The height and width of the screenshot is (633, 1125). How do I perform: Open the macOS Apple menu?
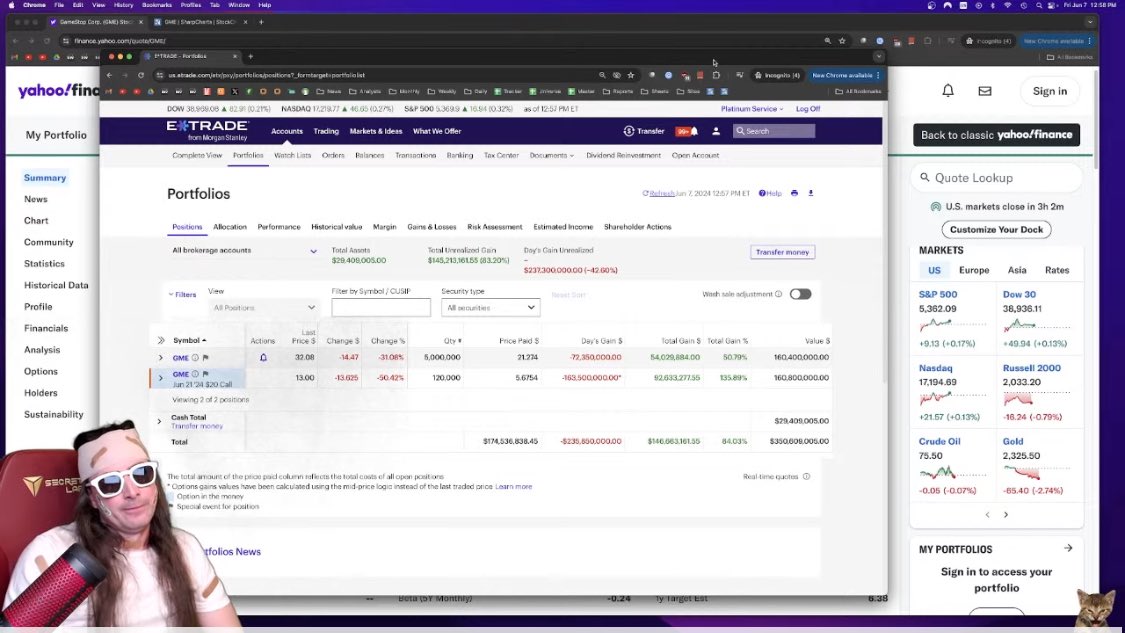11,5
